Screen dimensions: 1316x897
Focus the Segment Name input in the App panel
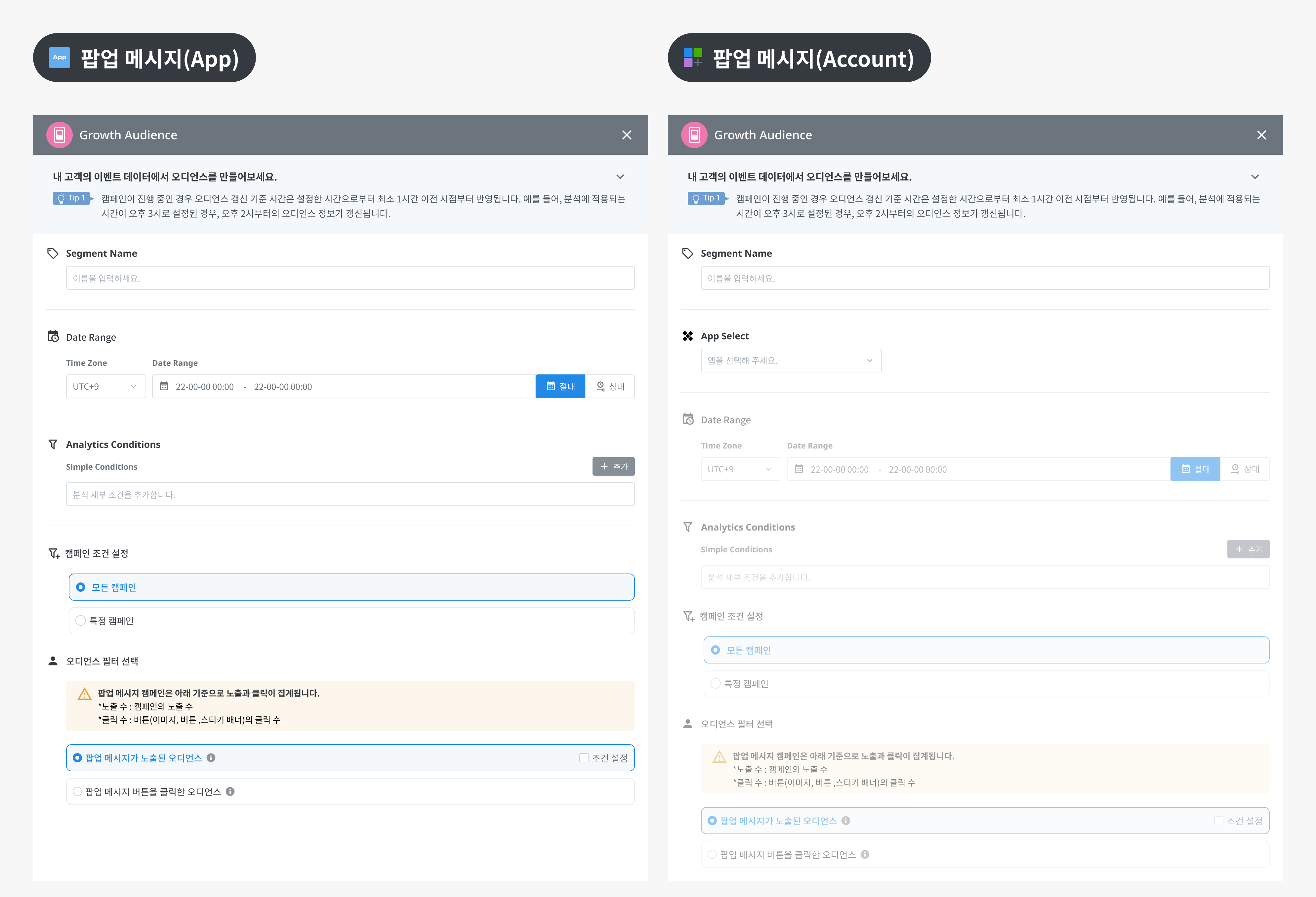pyautogui.click(x=350, y=278)
